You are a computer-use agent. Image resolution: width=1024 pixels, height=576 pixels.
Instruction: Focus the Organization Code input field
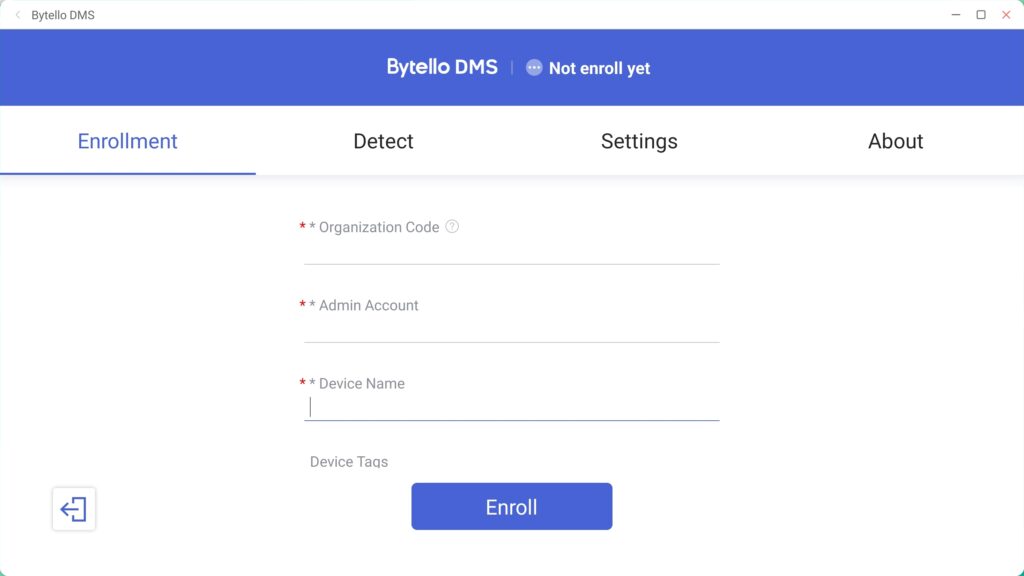point(511,251)
